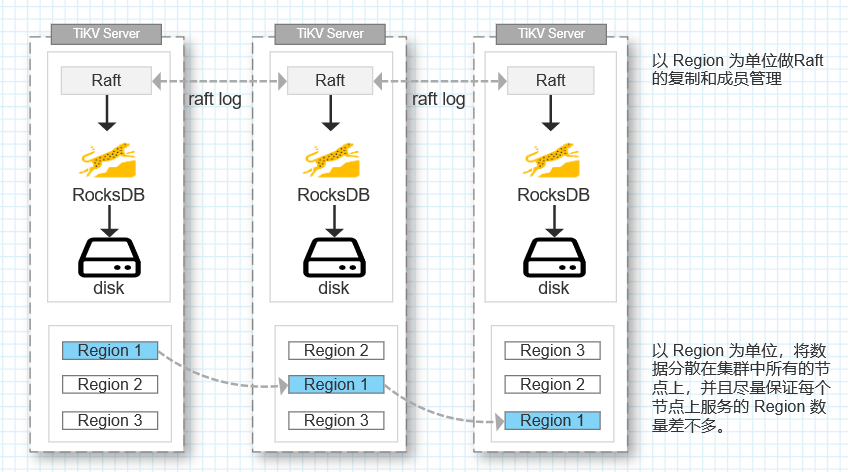Click the 'raft log' label between first and middle servers

tap(215, 99)
